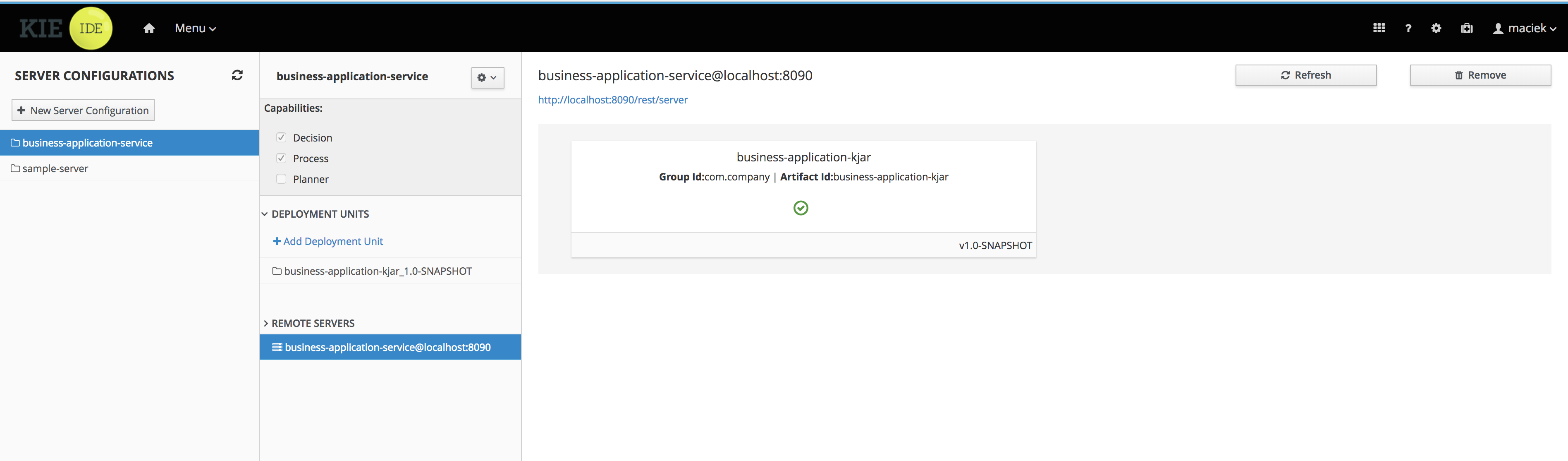Click the briefcase icon beside the user menu
1568x461 pixels.
(1466, 29)
